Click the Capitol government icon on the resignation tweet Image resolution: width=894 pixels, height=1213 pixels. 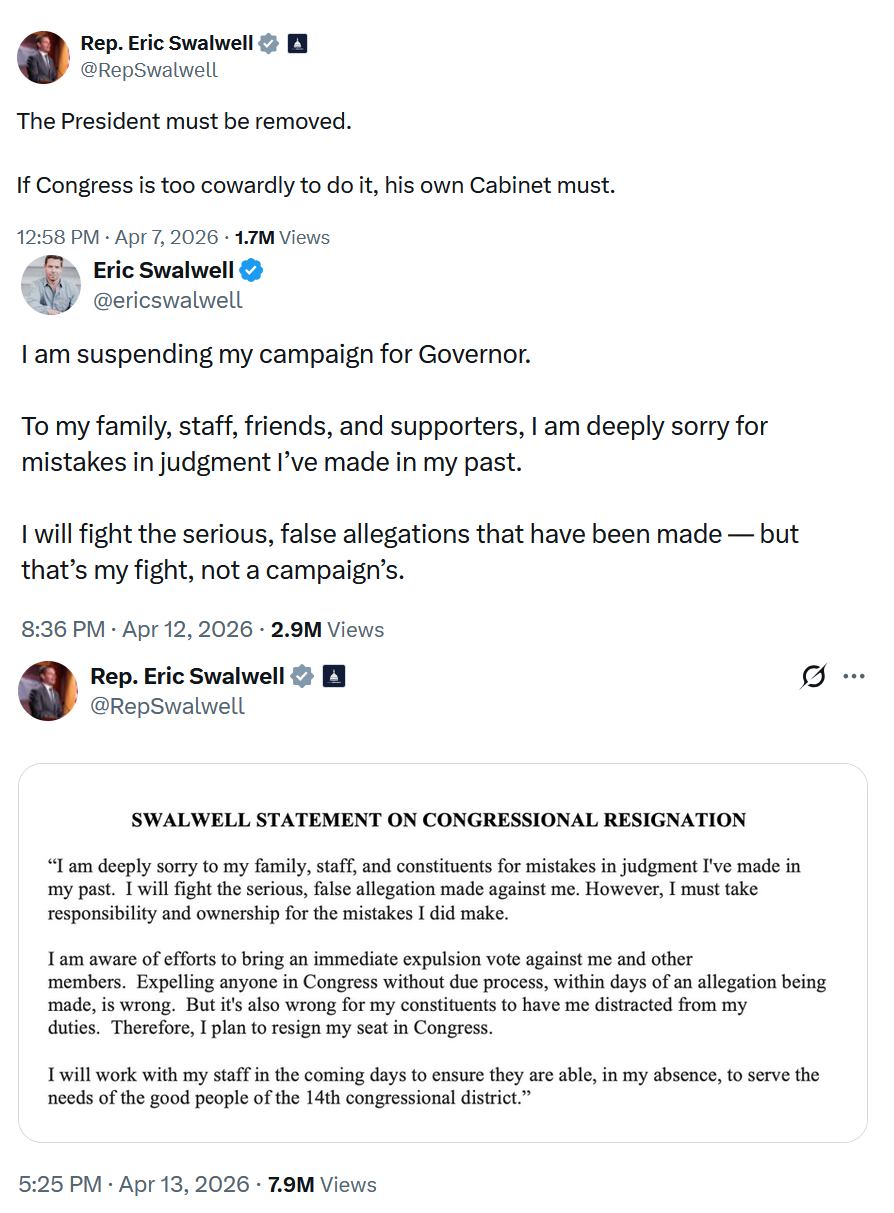(x=334, y=677)
